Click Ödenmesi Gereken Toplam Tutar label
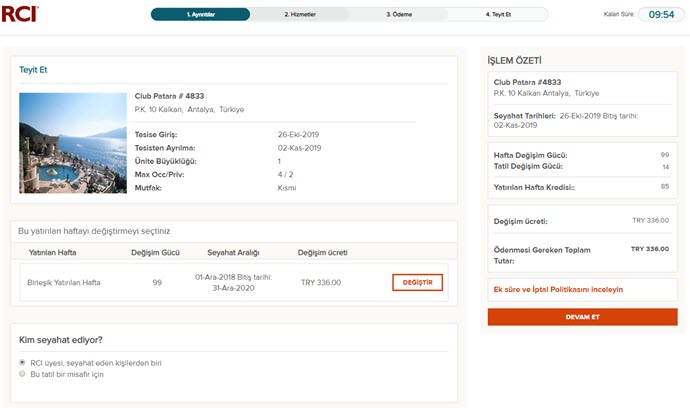Viewport: 690px width, 408px height. 542,255
